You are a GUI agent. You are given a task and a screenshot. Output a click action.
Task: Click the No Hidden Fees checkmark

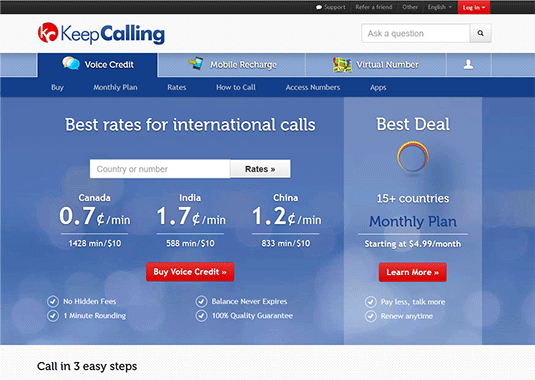click(x=53, y=302)
